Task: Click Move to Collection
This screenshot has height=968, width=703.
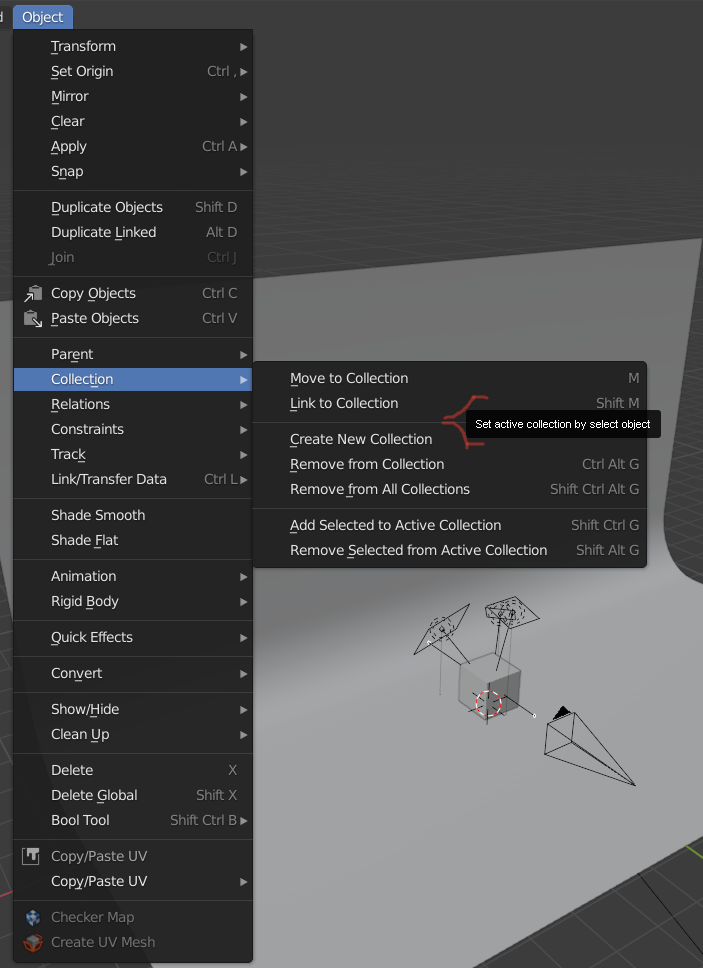Action: pos(450,378)
